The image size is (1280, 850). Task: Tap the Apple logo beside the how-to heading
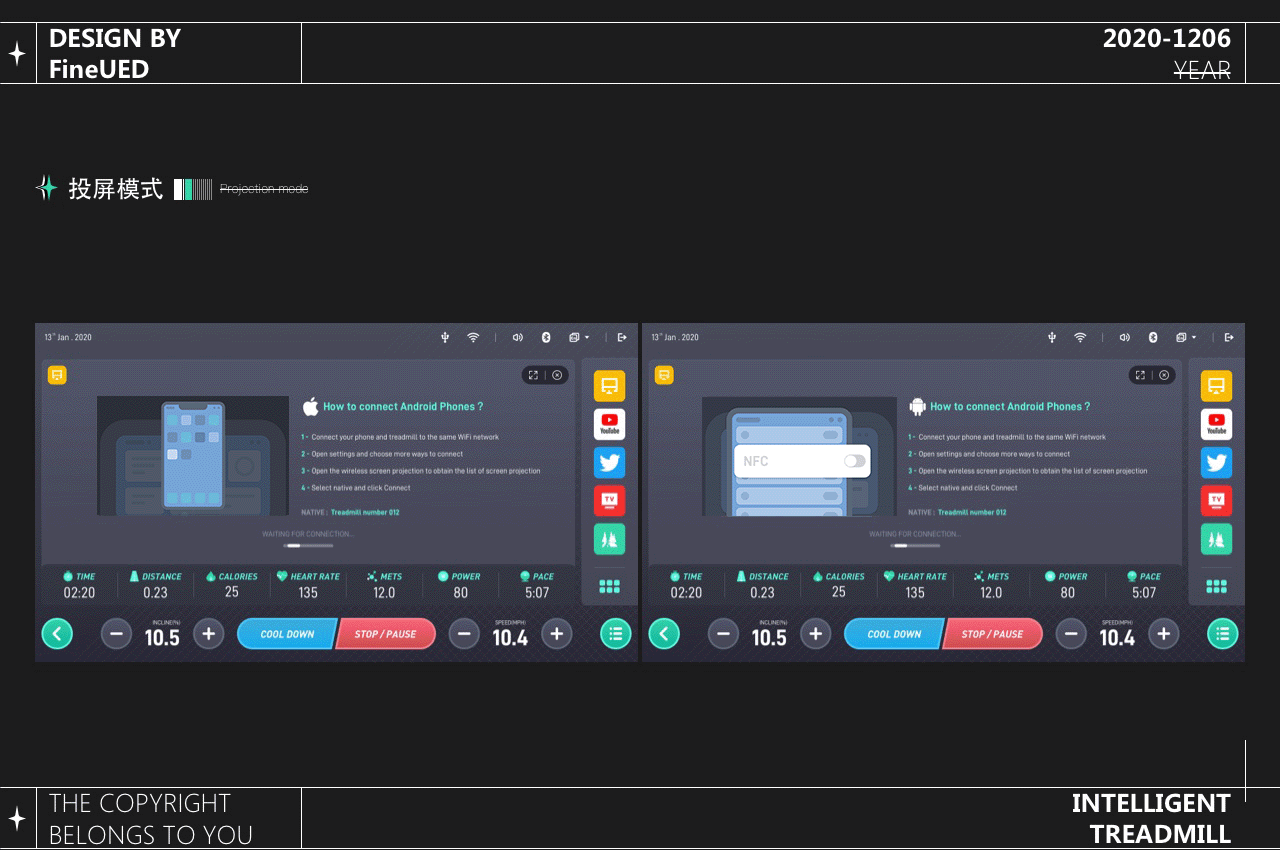[310, 406]
